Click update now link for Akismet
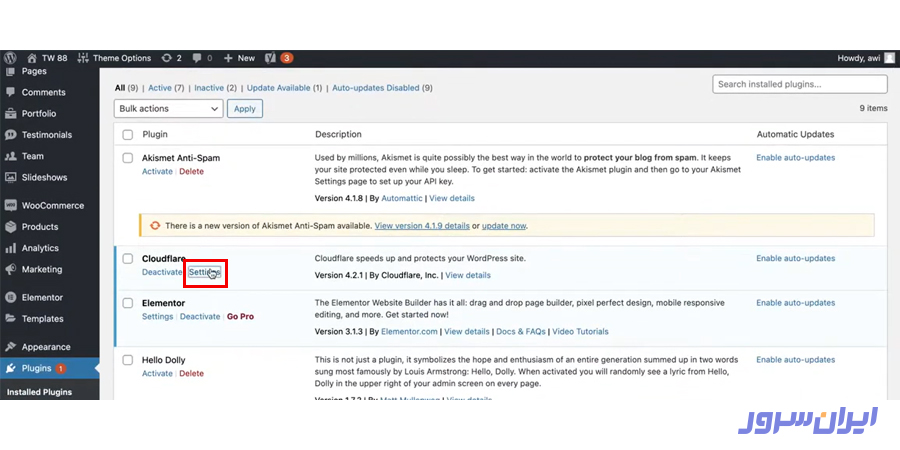 tap(503, 226)
